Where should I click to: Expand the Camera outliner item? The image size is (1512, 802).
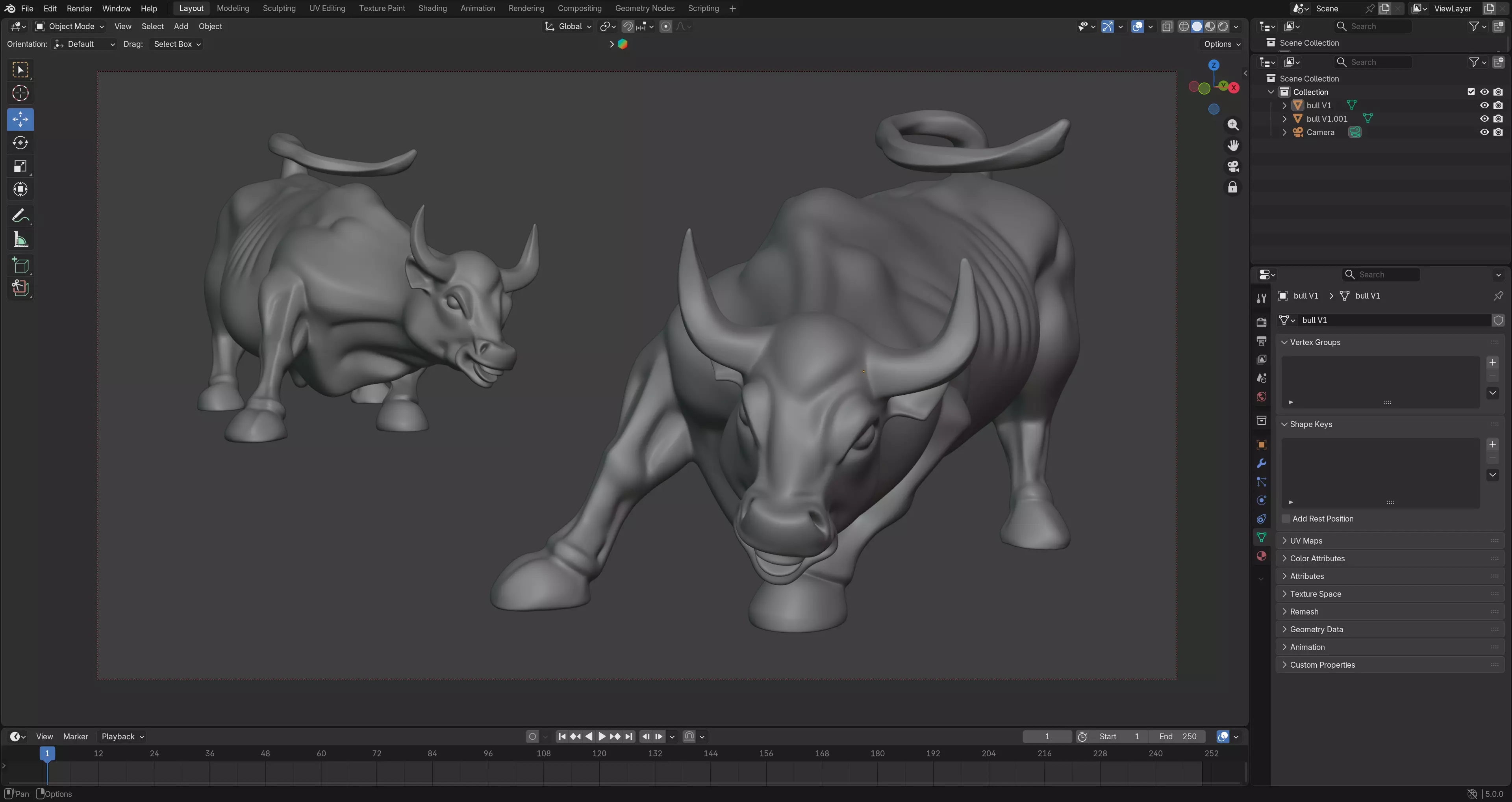(x=1284, y=132)
